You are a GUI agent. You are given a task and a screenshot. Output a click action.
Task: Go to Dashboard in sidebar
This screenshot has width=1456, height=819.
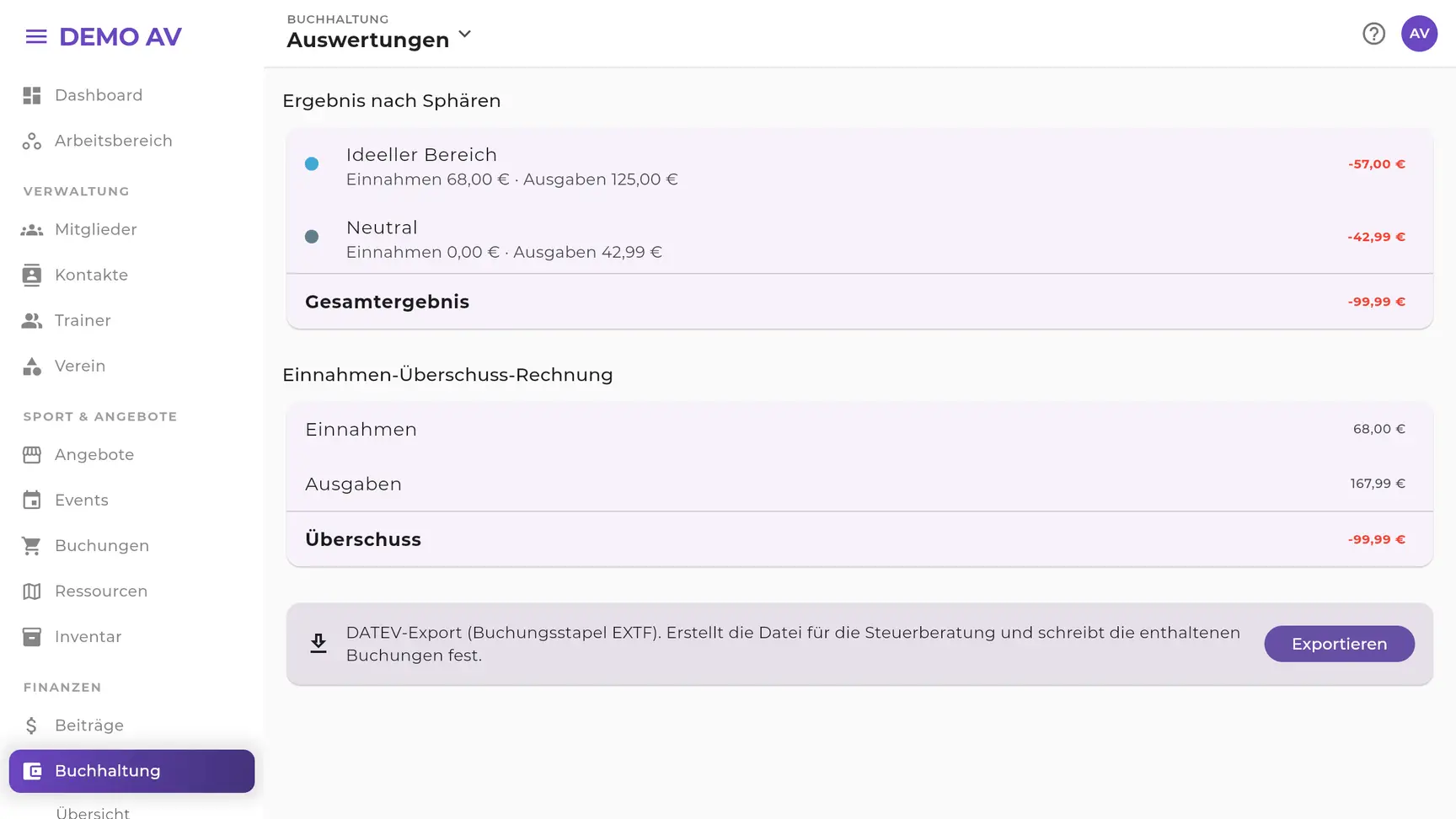click(131, 96)
